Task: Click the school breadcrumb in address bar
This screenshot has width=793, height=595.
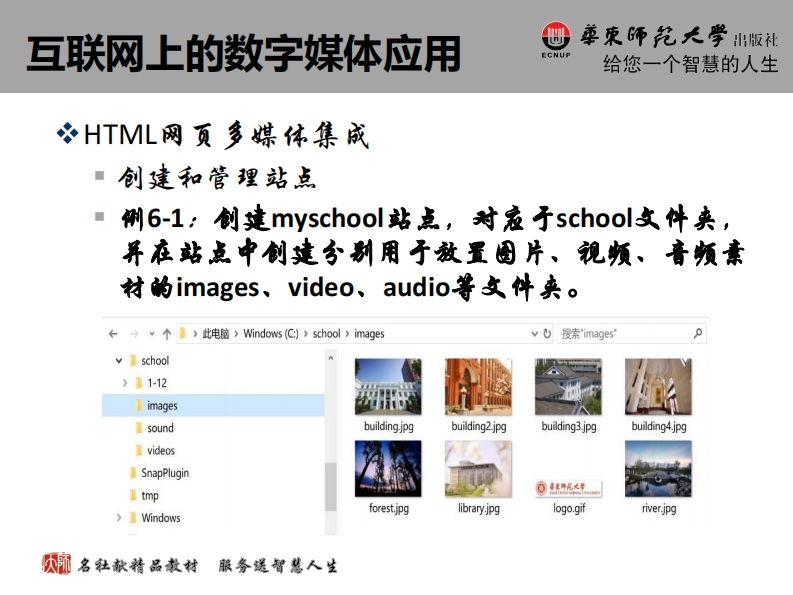Action: tap(326, 334)
